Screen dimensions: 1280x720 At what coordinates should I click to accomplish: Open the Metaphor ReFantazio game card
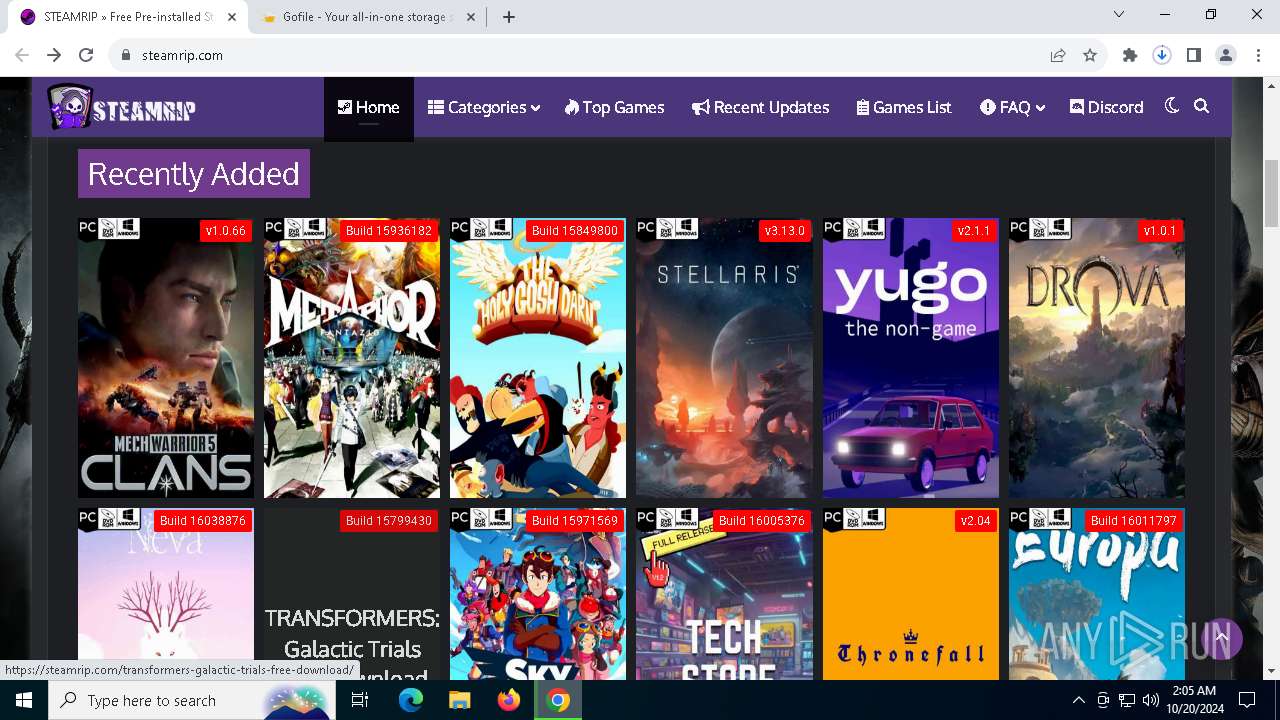(x=352, y=357)
